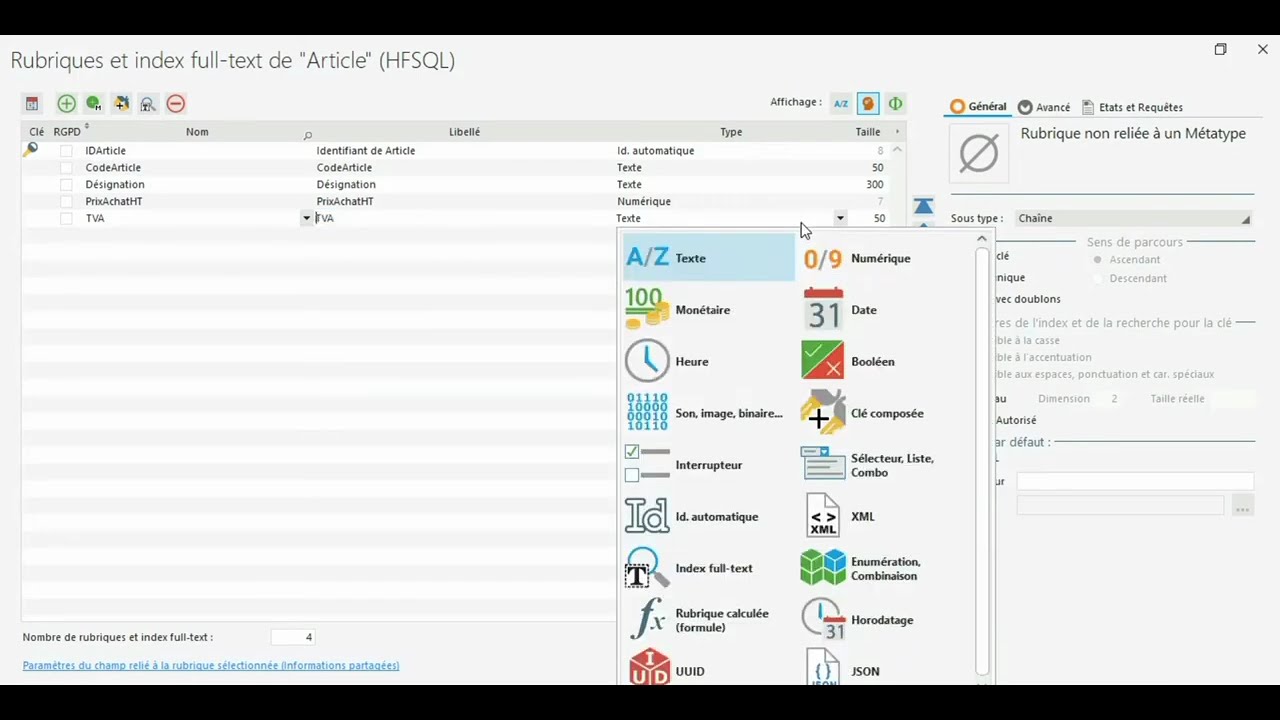1280x720 pixels.
Task: Click the search magnifier in Nom header
Action: (307, 134)
